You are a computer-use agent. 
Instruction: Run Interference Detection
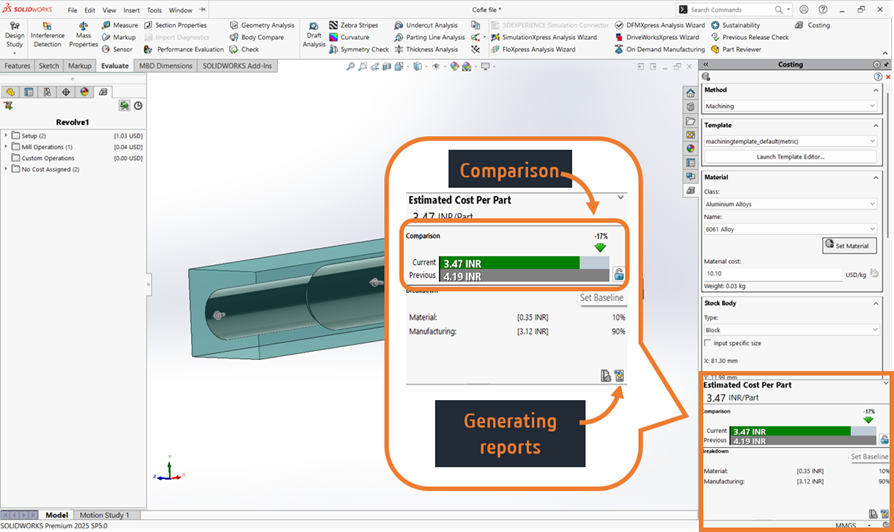pyautogui.click(x=47, y=35)
